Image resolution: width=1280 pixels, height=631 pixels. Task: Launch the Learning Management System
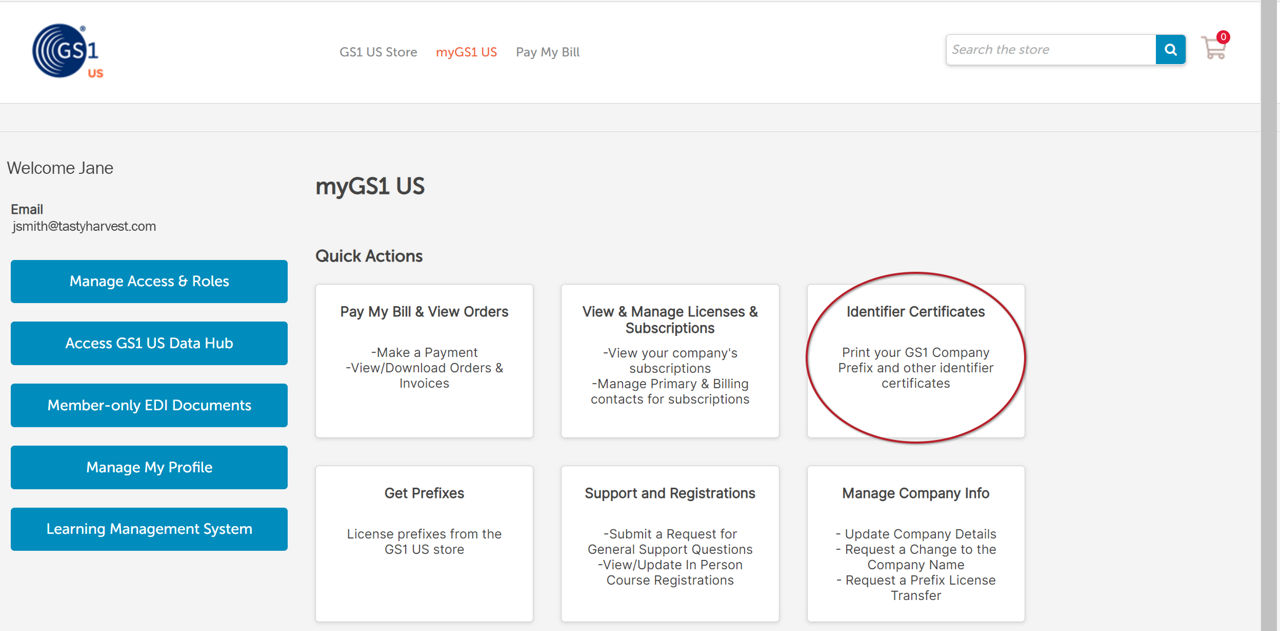[x=149, y=529]
